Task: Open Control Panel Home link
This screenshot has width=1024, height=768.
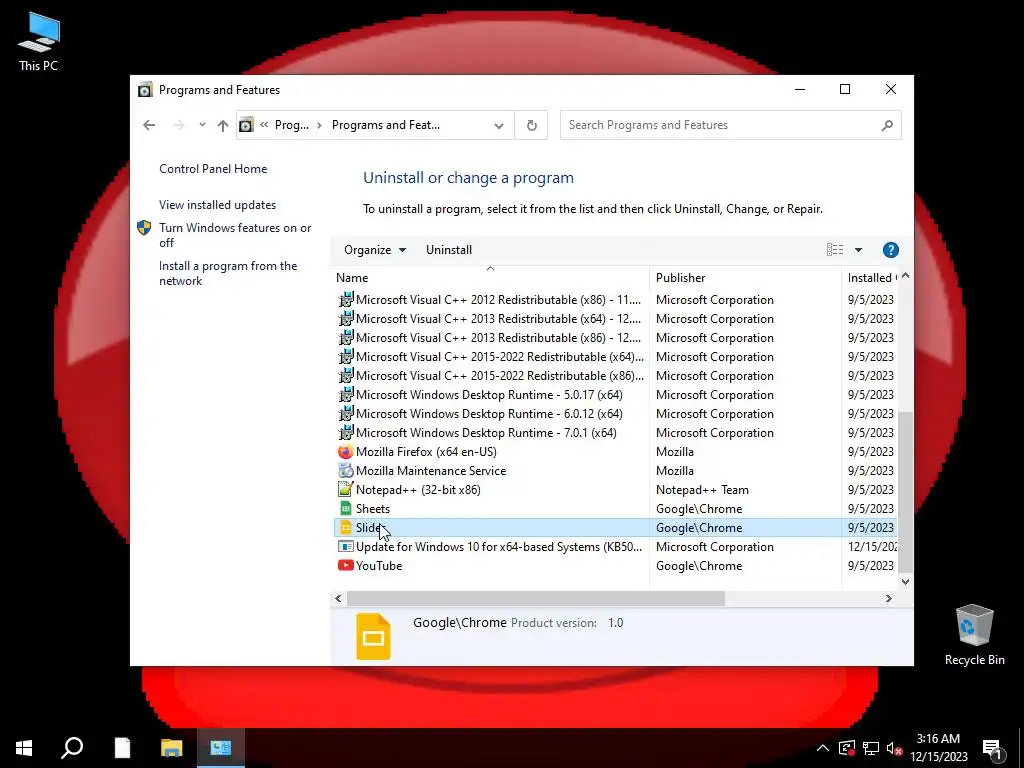Action: (213, 168)
